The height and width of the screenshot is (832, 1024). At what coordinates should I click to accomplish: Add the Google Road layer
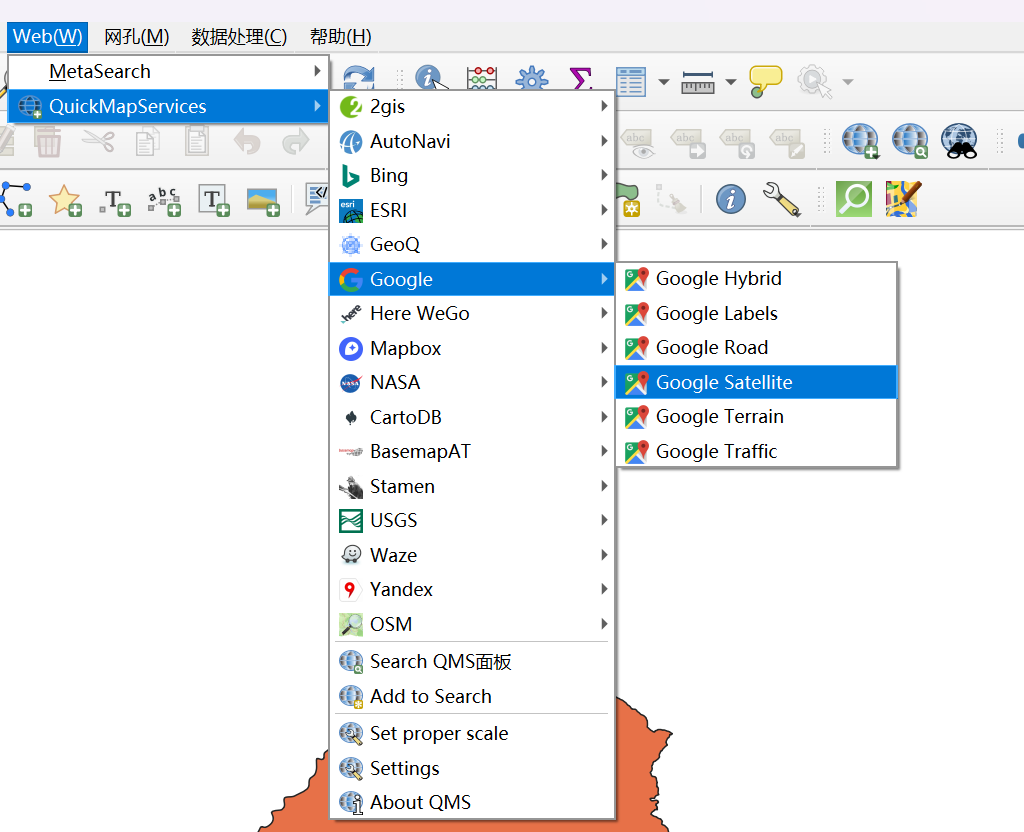coord(756,347)
